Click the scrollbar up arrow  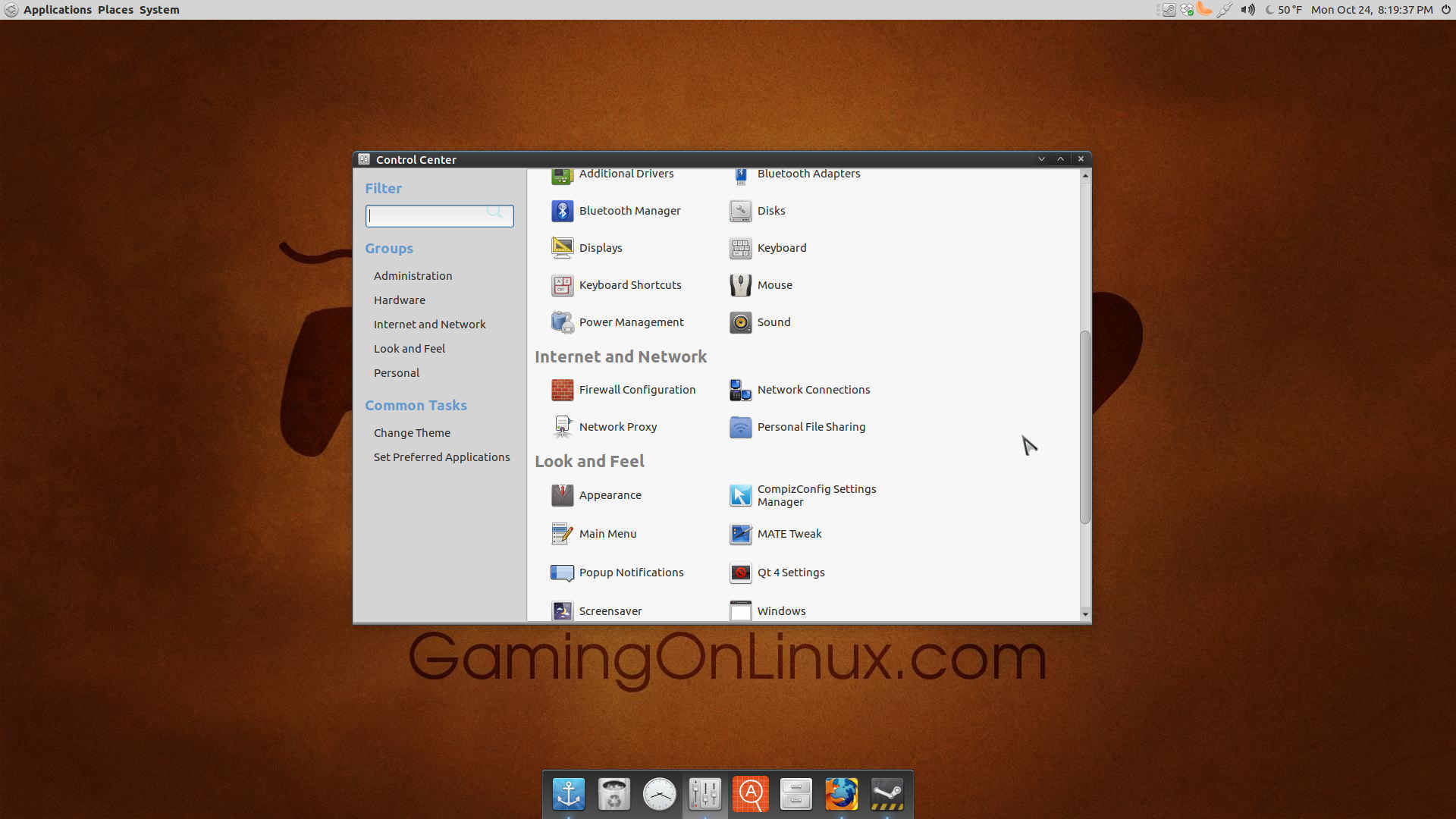[x=1085, y=175]
